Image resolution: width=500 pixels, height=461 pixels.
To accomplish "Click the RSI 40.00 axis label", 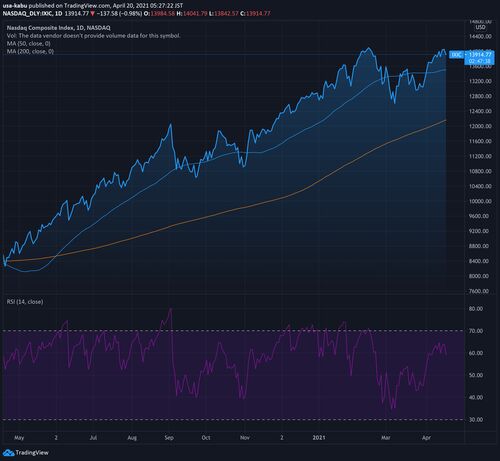I will tap(476, 397).
